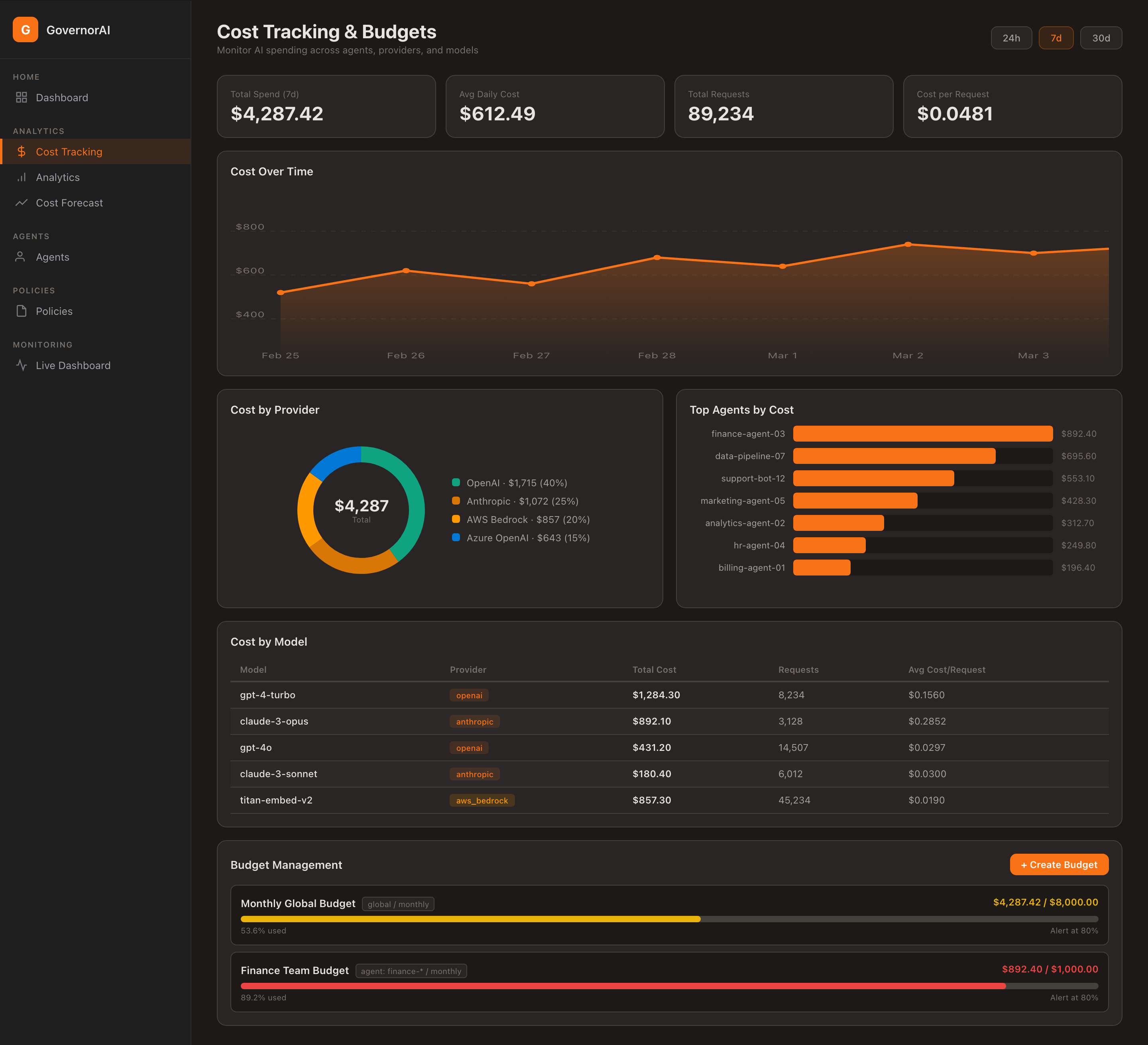Click the GovernorAI logo mark

(x=25, y=29)
